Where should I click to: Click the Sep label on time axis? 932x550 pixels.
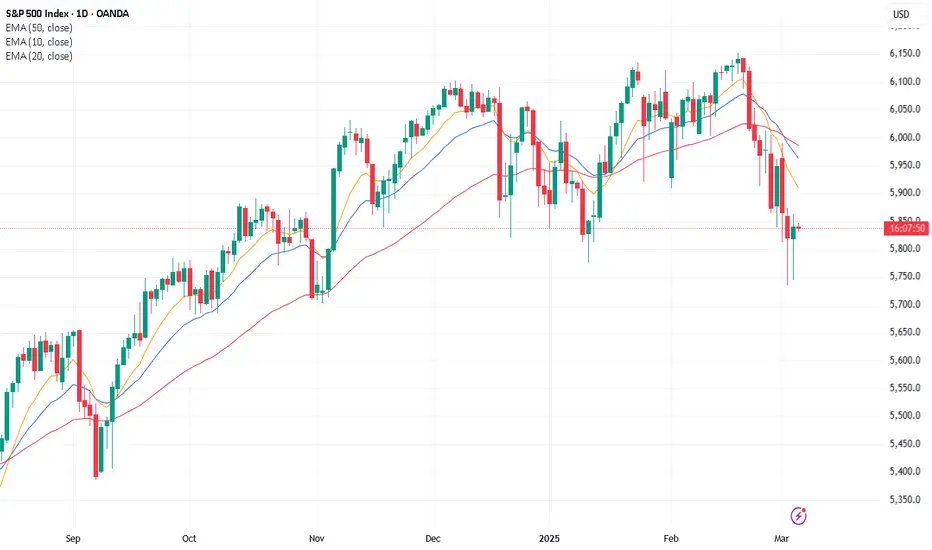pos(73,539)
